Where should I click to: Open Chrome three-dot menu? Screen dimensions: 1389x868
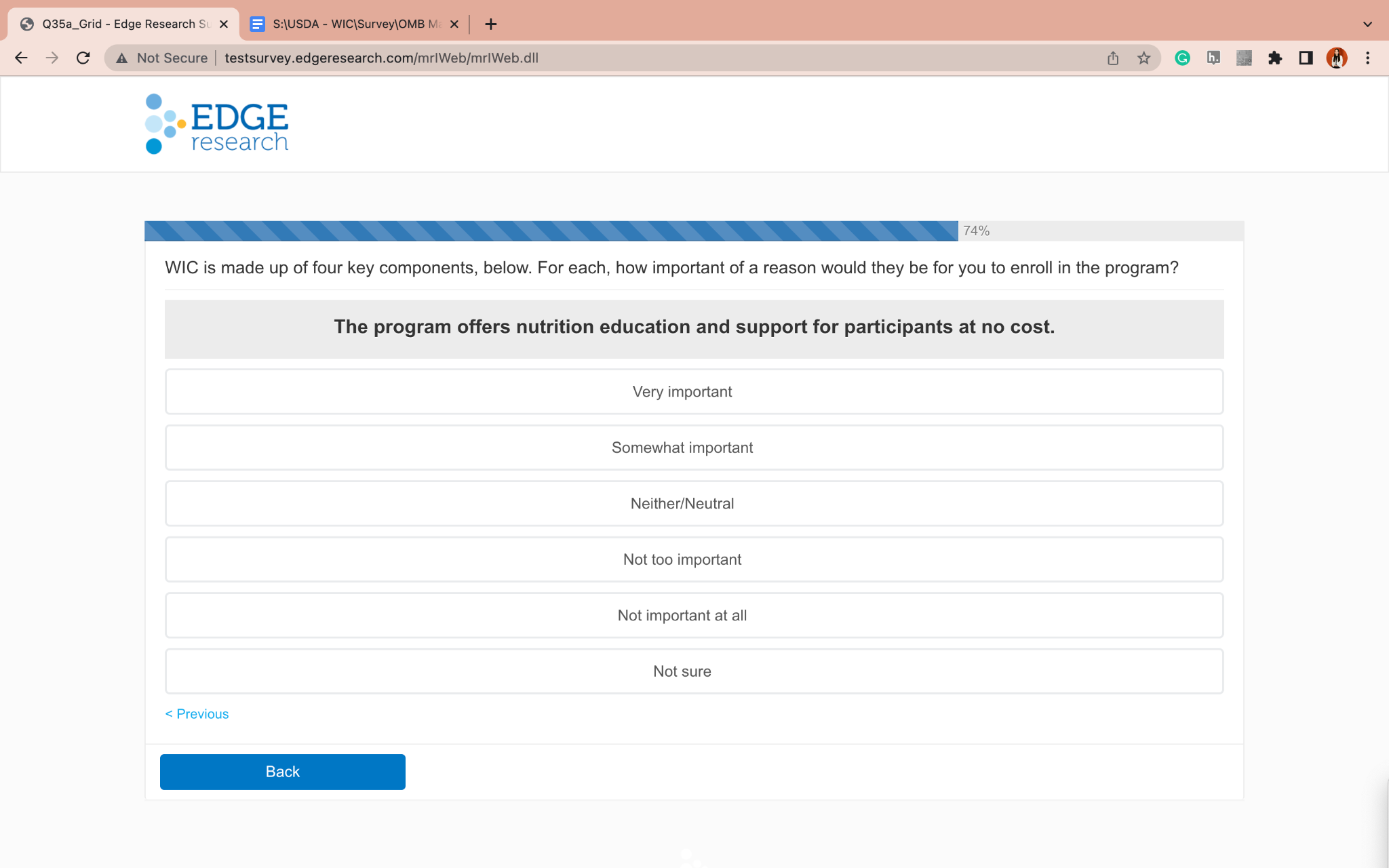(1368, 58)
